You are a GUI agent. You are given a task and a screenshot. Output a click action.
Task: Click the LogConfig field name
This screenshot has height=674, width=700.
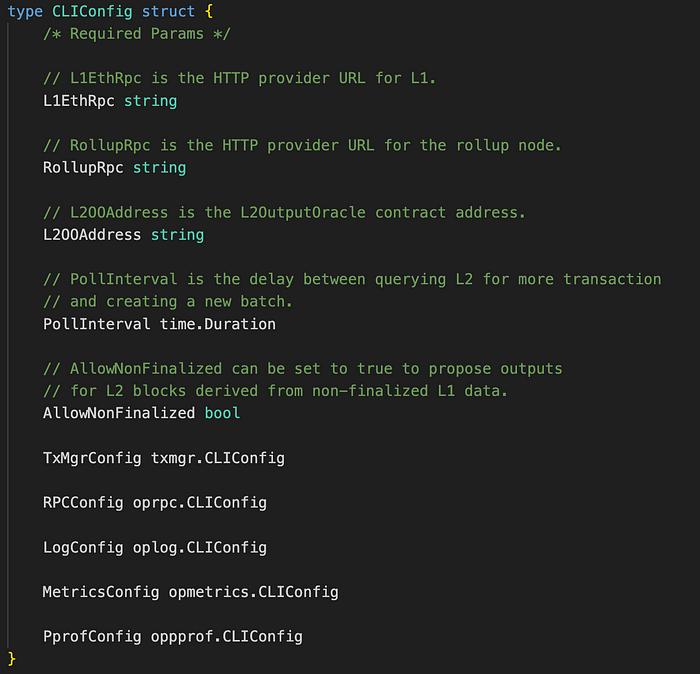pyautogui.click(x=83, y=547)
